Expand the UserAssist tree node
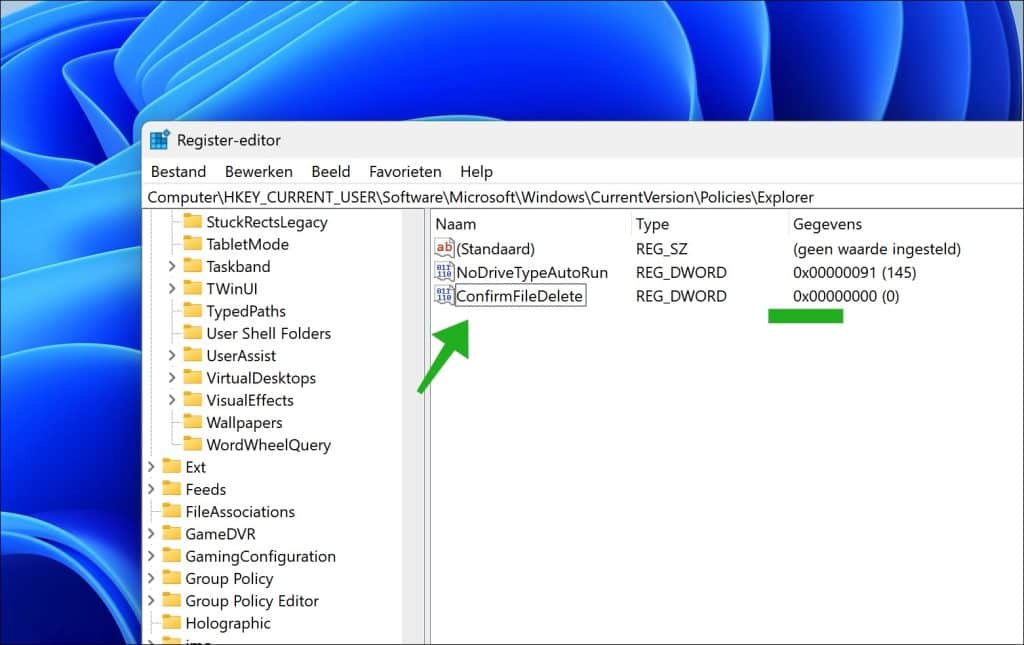 172,356
